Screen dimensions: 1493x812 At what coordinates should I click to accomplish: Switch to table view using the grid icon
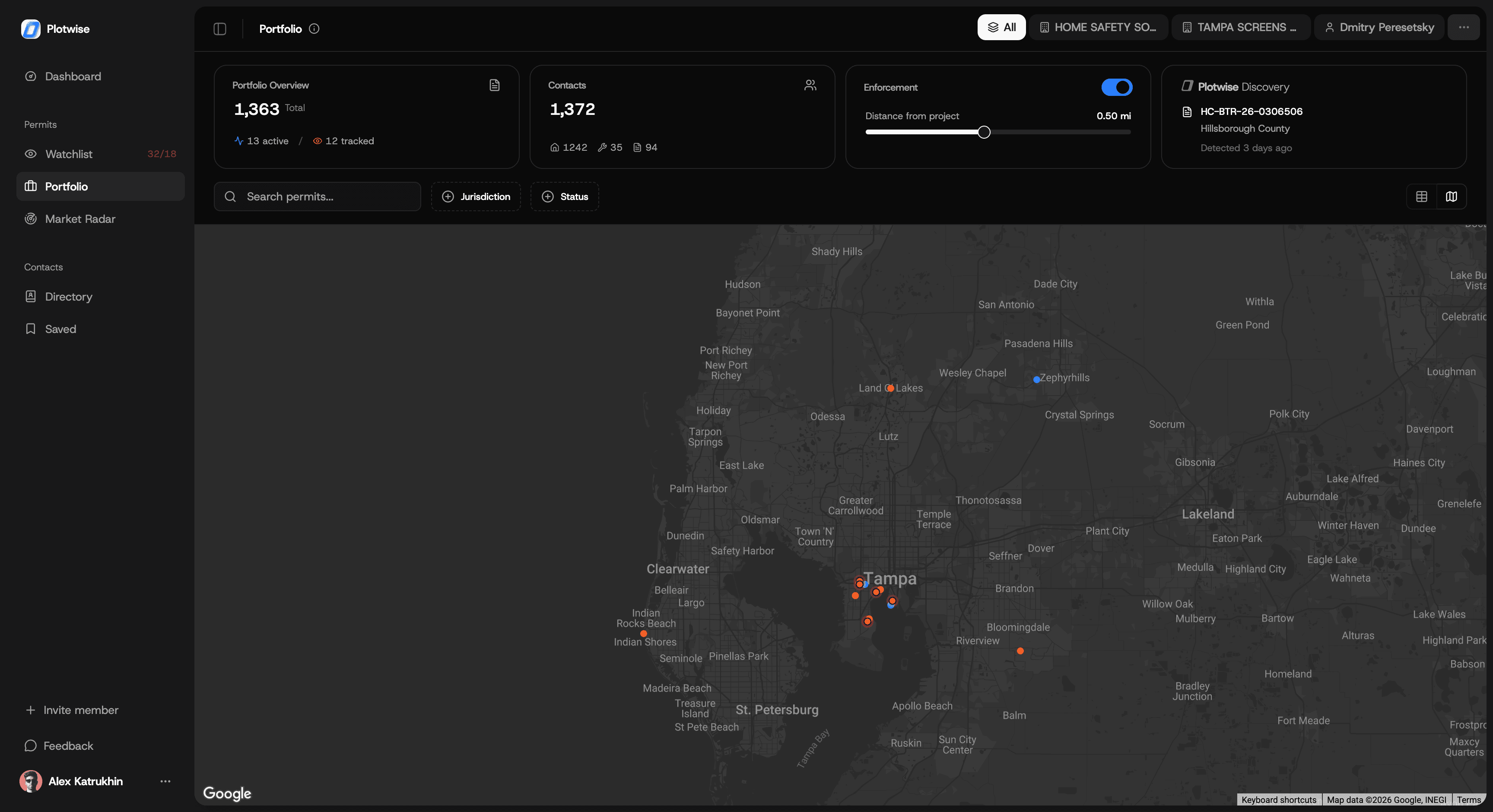(x=1421, y=197)
